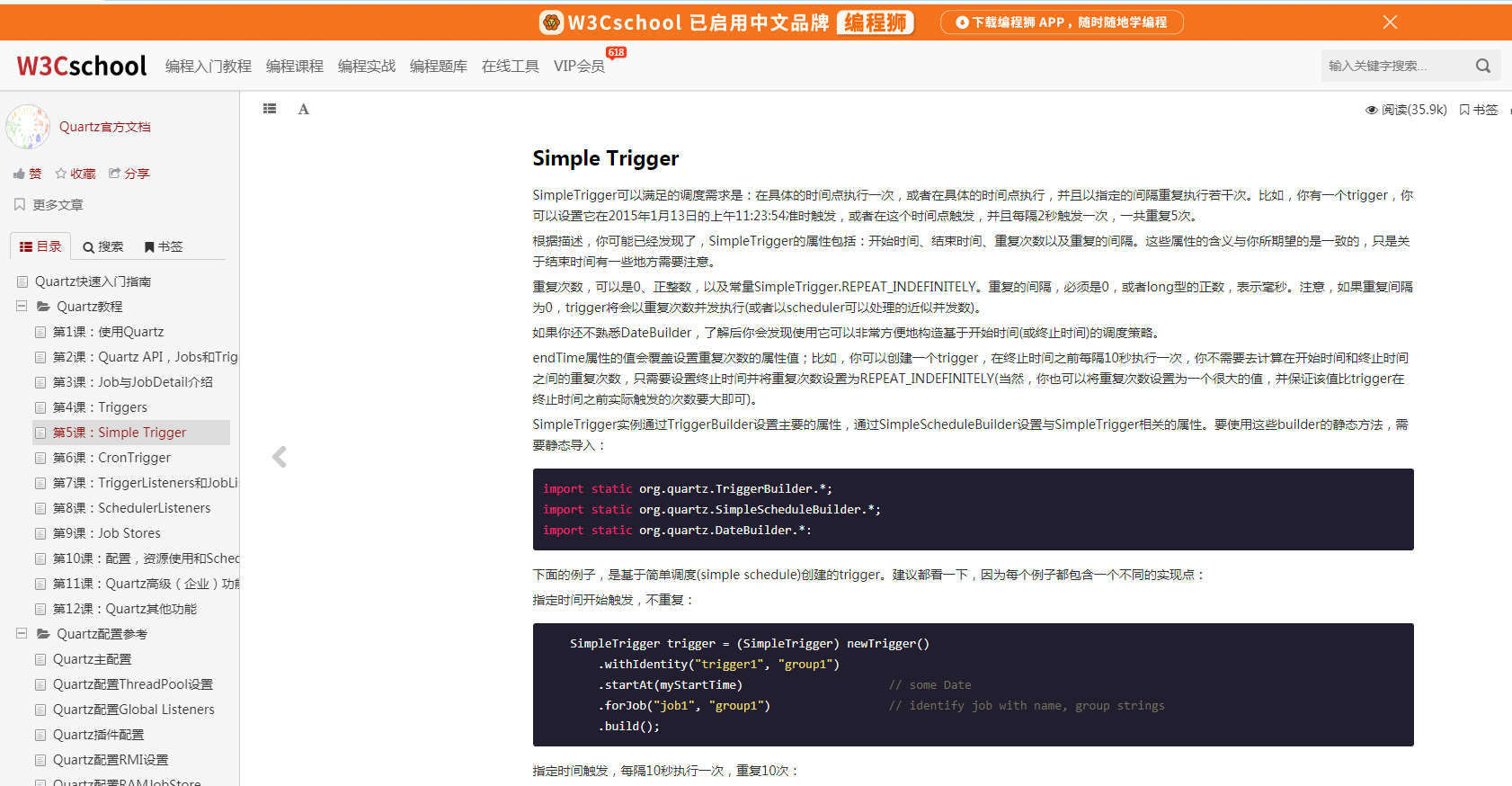Open 在线工具 menu
The image size is (1512, 786).
[511, 67]
